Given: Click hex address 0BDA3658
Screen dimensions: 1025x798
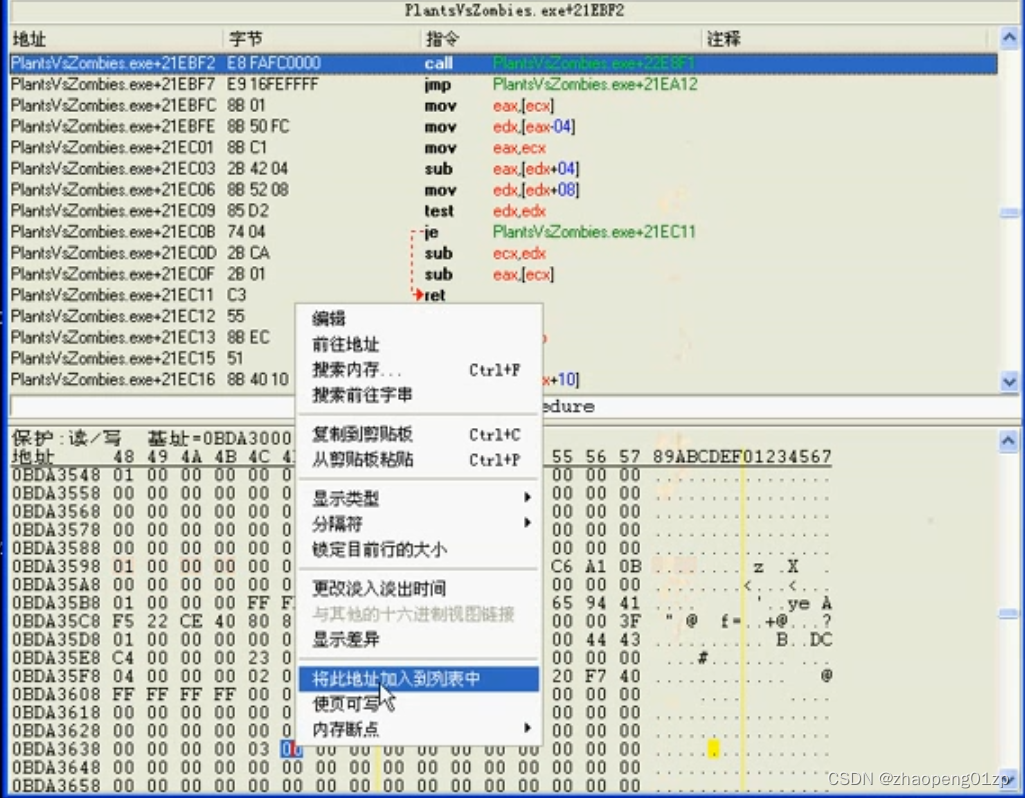Looking at the screenshot, I should 56,786.
